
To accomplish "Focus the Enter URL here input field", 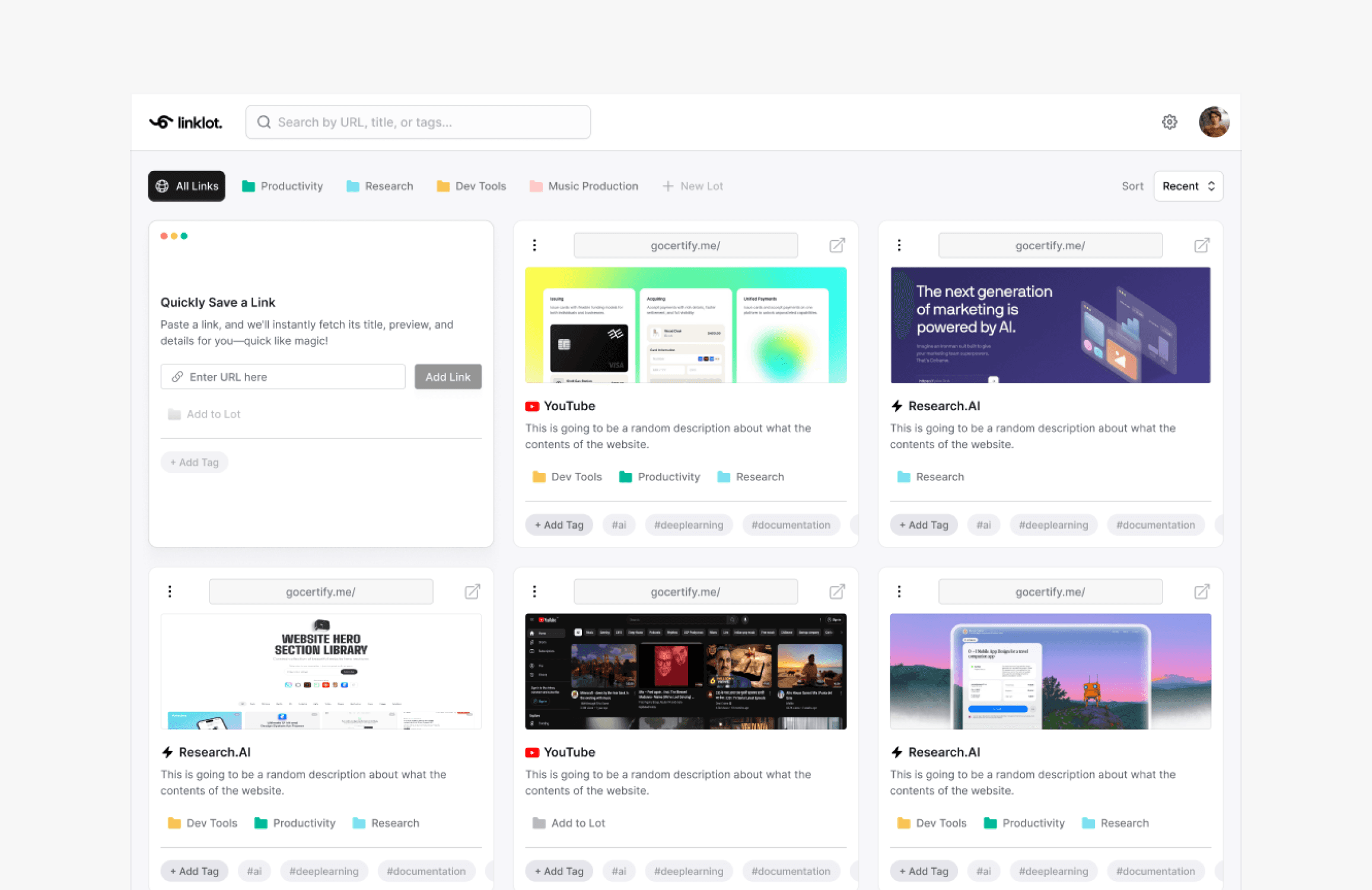I will click(x=282, y=376).
